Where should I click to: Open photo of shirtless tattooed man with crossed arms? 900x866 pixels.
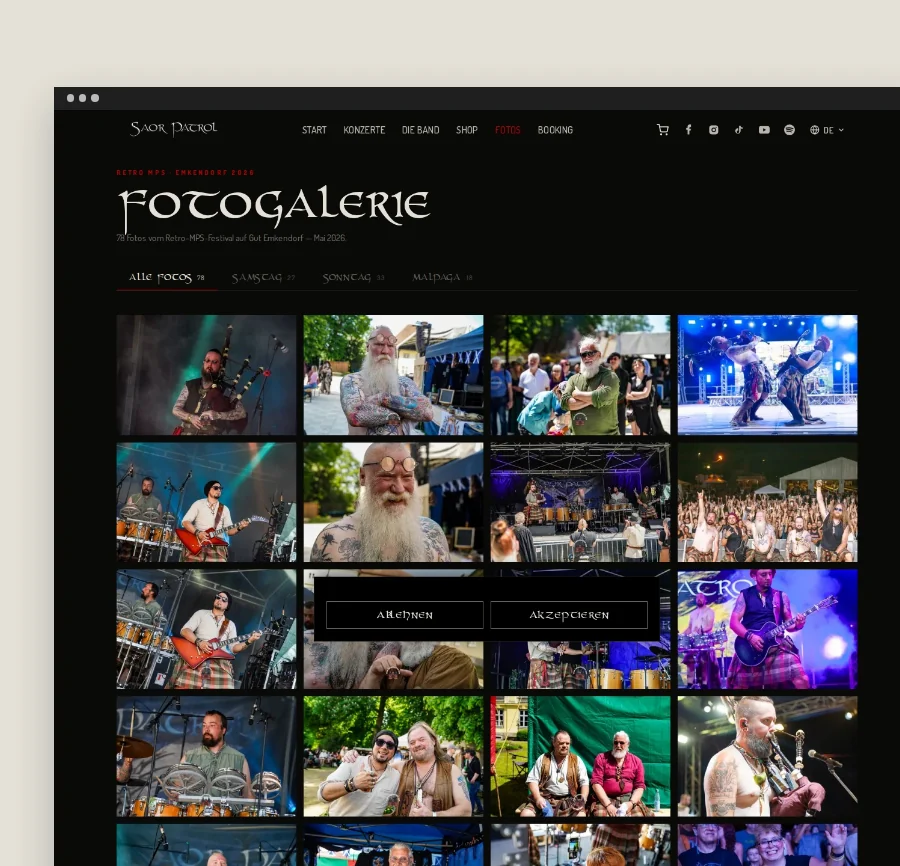coord(393,375)
